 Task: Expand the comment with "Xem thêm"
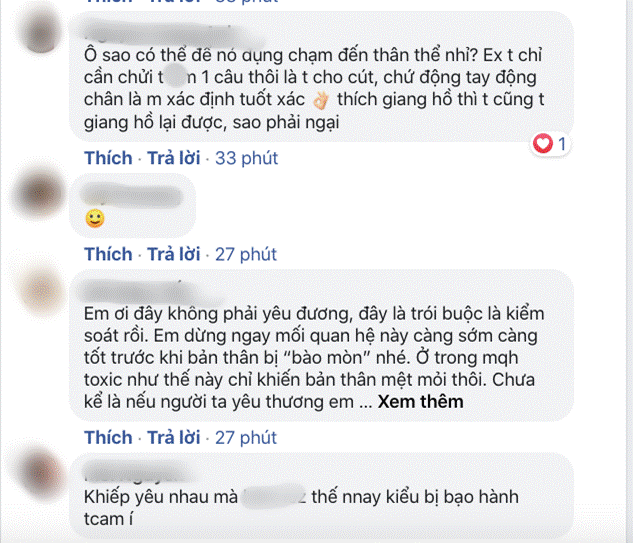[422, 402]
